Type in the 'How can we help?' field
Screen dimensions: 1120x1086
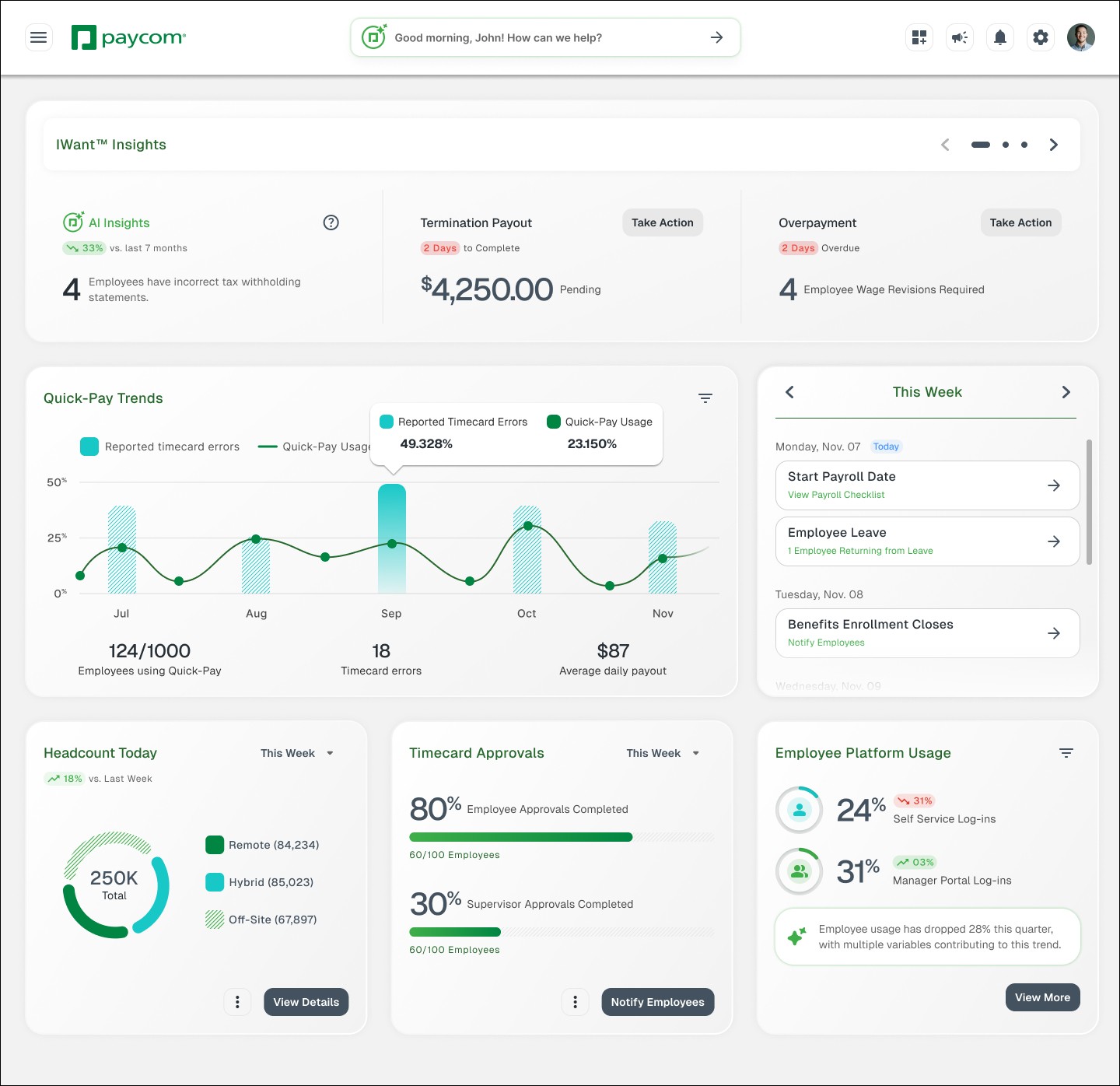coord(544,37)
